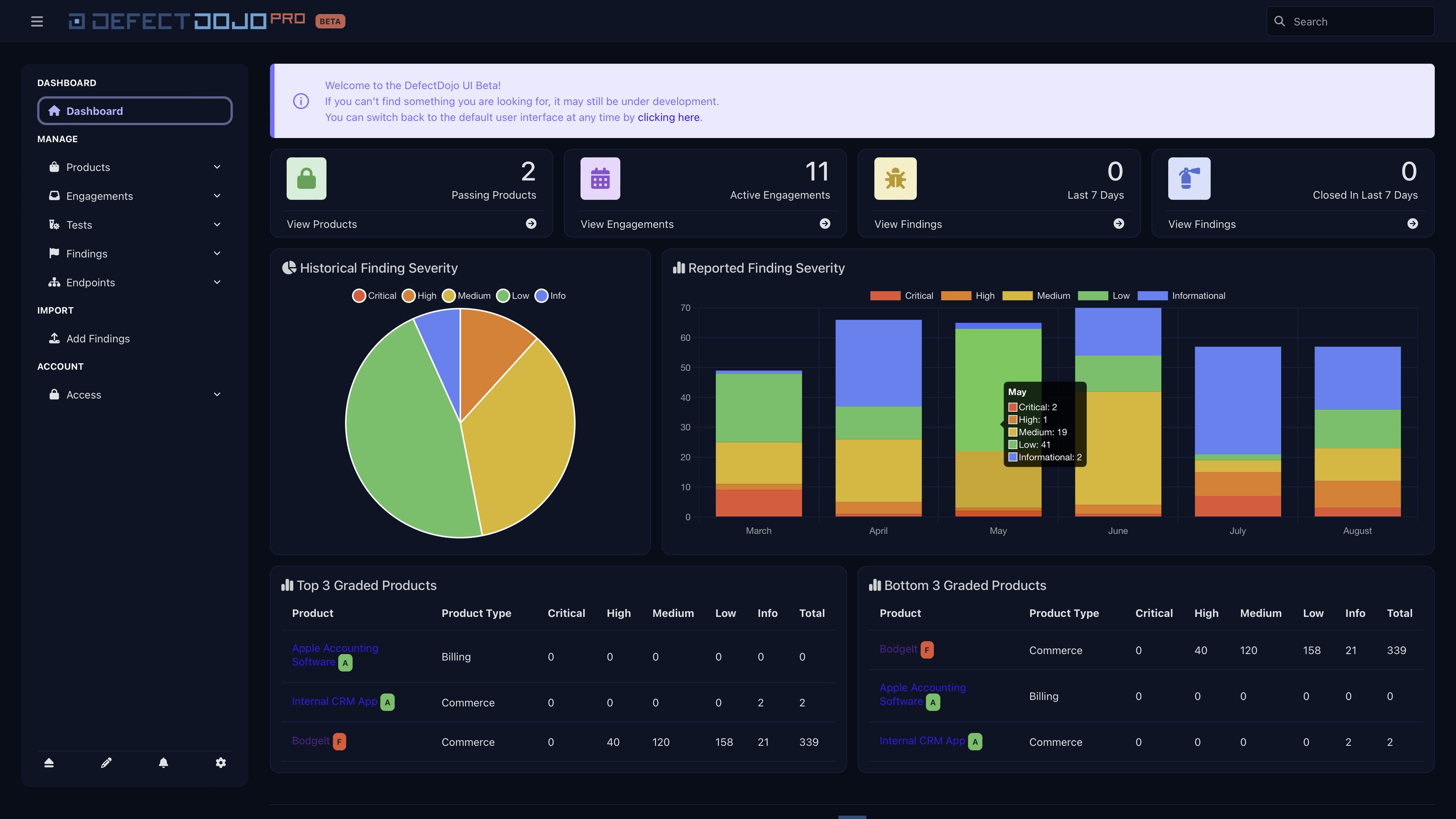Select Dashboard in the sidebar
This screenshot has width=1456, height=819.
point(134,111)
